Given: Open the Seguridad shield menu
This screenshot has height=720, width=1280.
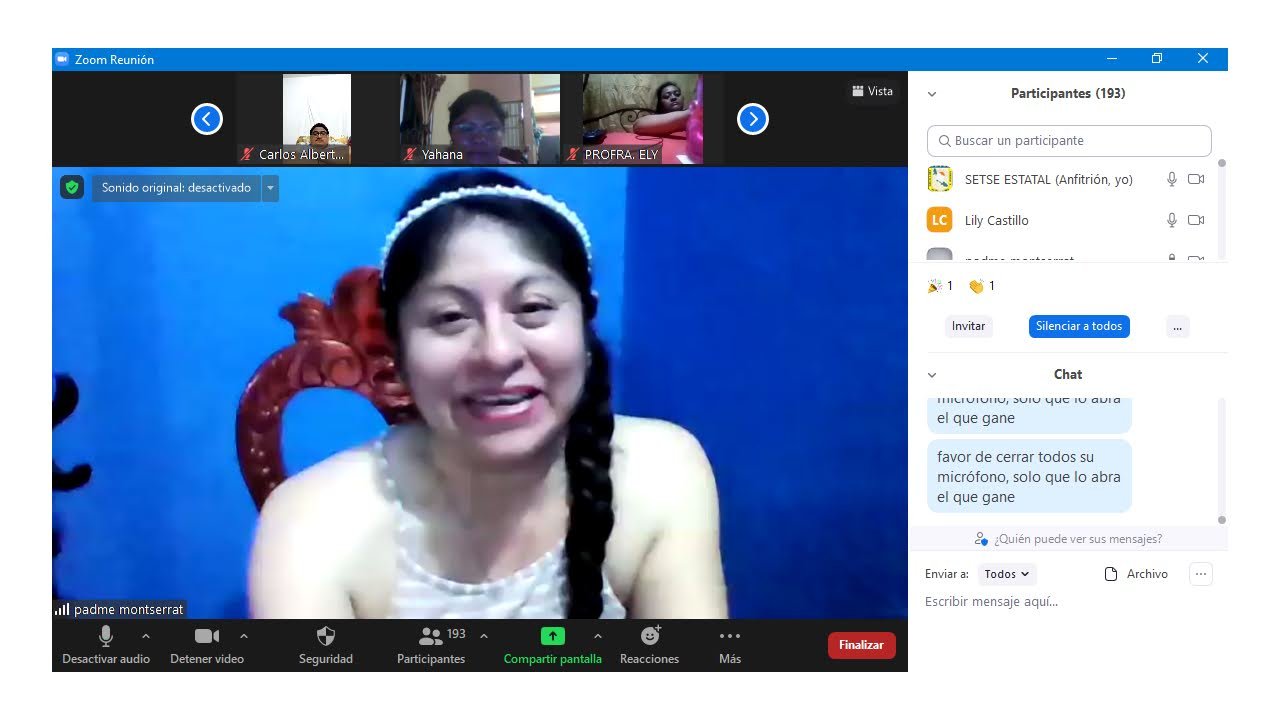Looking at the screenshot, I should click(326, 645).
